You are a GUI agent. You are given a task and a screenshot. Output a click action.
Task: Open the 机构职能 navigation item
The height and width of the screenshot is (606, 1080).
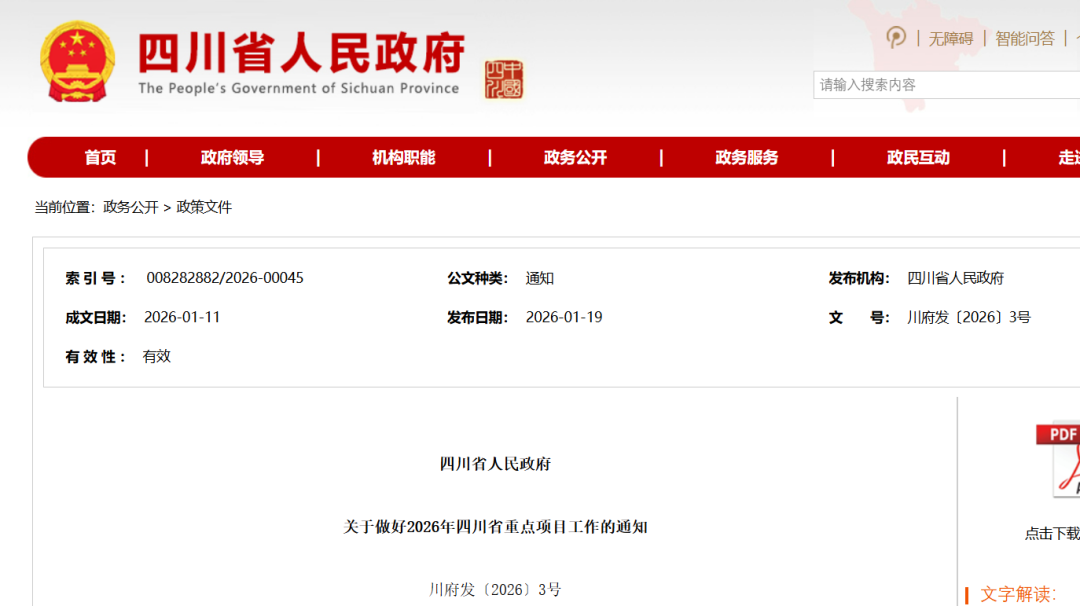[404, 157]
